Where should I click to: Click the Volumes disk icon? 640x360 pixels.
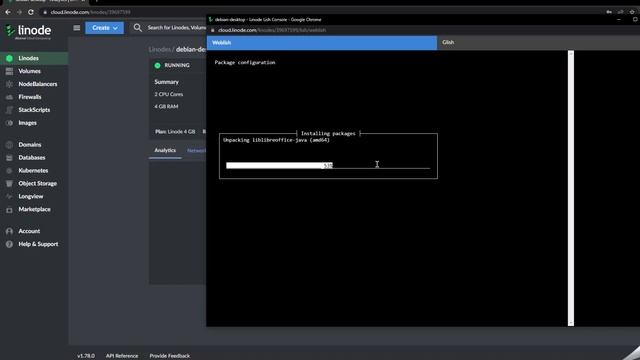[x=9, y=71]
